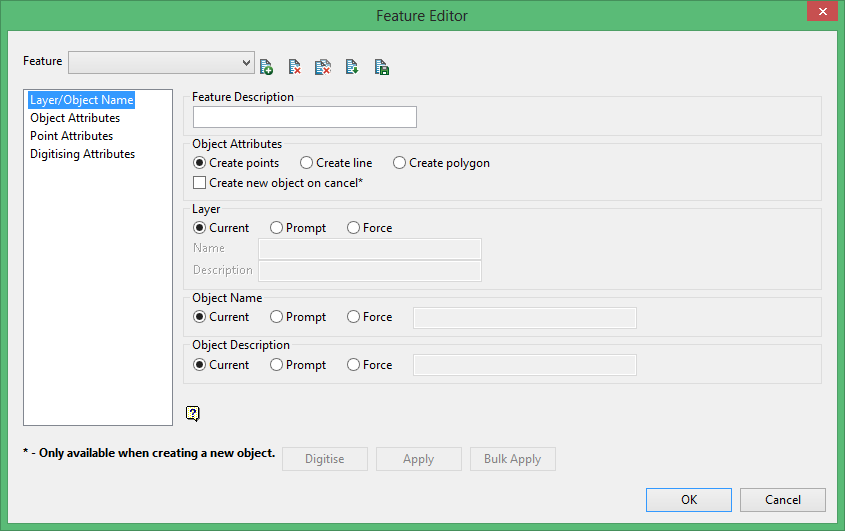
Task: Open Point Attributes section
Action: coord(71,136)
